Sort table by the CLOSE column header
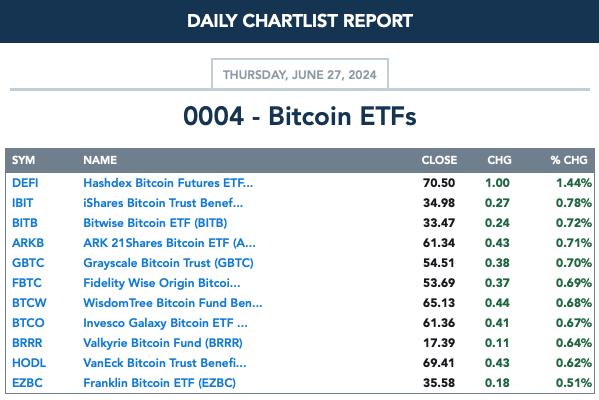 [439, 160]
